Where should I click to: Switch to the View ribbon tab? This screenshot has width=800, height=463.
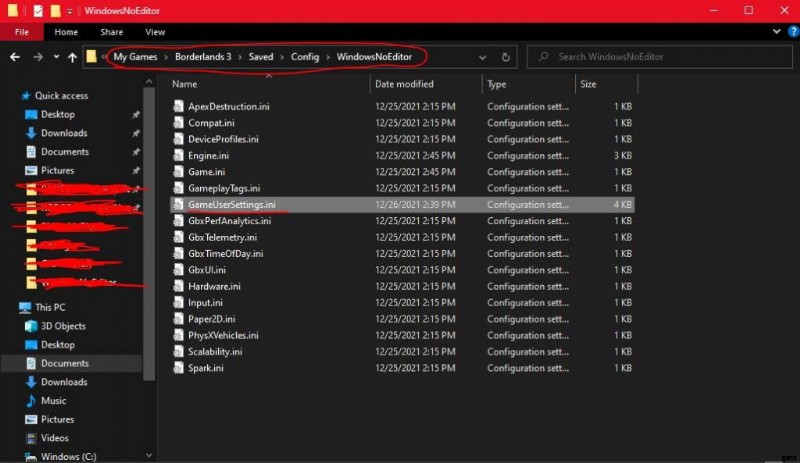point(153,32)
